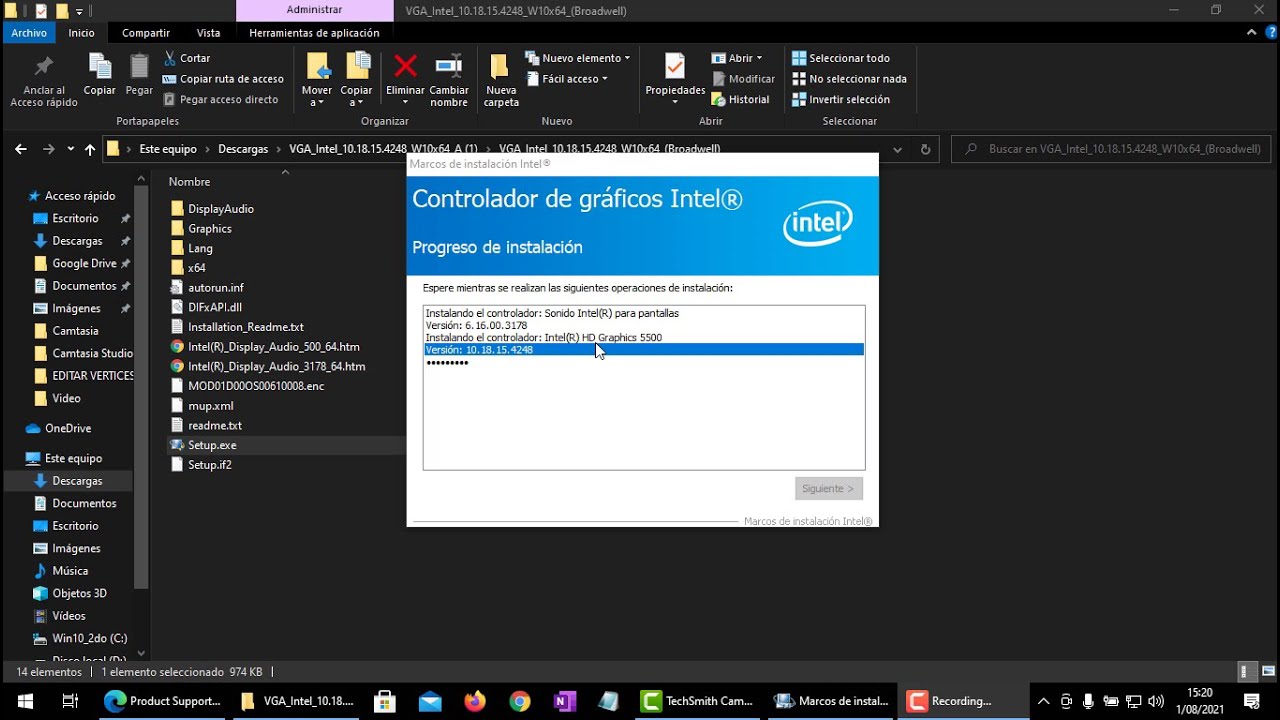
Task: Switch to the Inicio tab
Action: [82, 33]
